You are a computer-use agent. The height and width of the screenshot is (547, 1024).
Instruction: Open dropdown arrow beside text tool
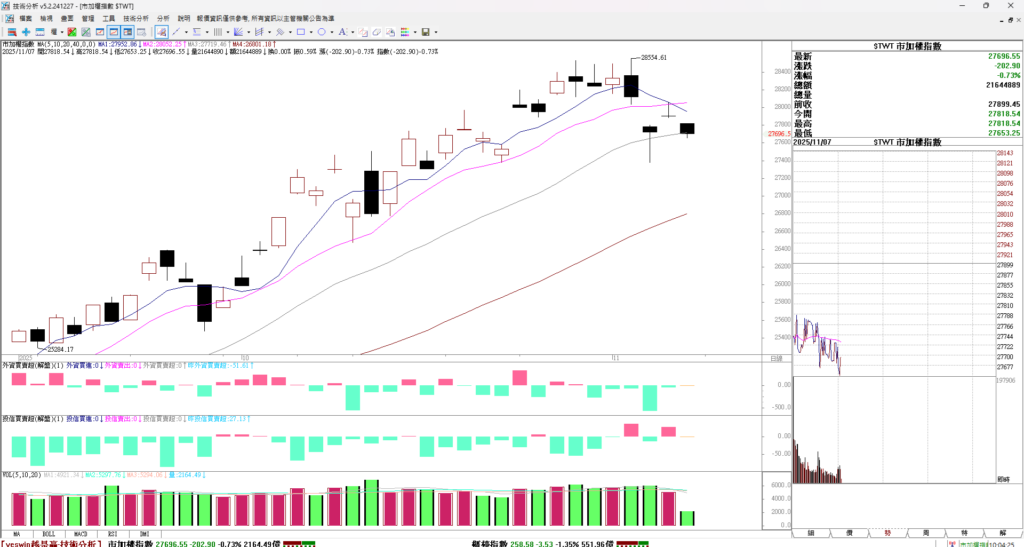[x=353, y=32]
